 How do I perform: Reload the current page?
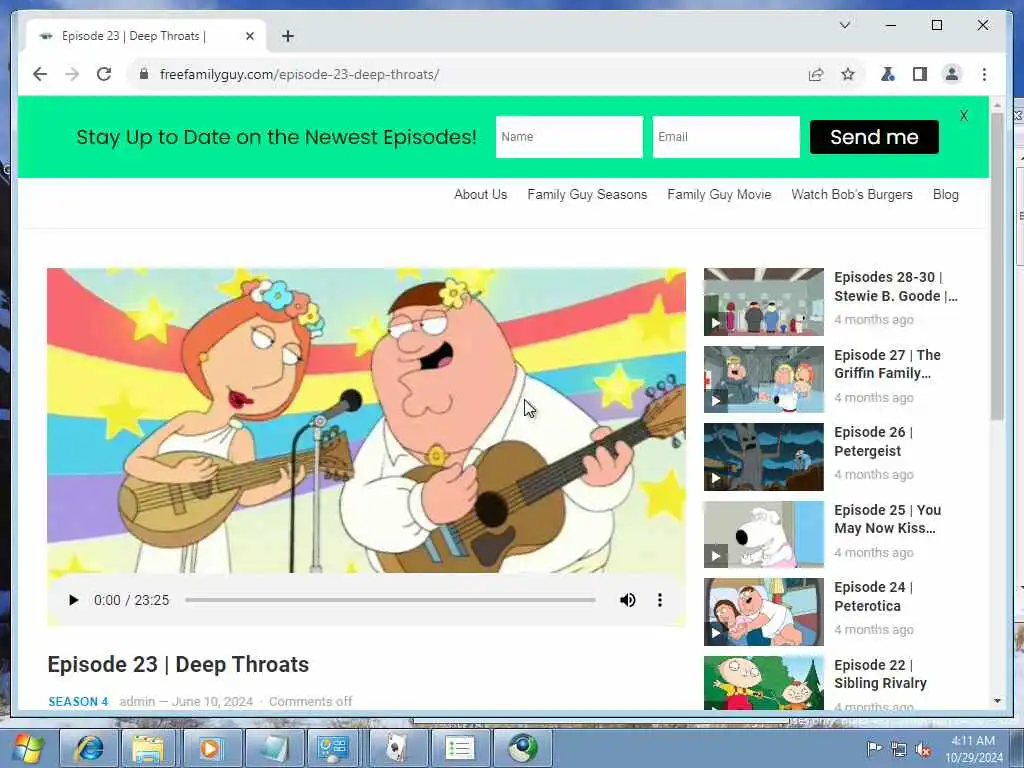(104, 74)
